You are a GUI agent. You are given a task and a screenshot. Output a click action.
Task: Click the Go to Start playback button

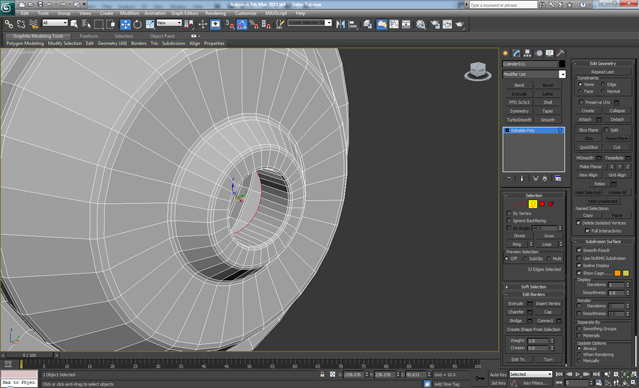pos(559,374)
